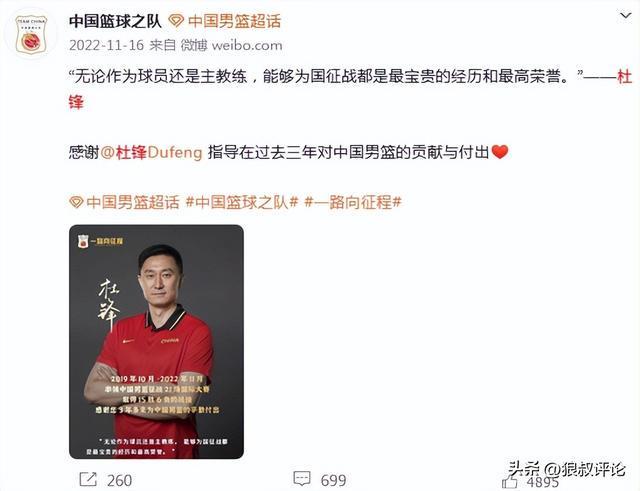This screenshot has height=491, width=640.
Task: Click the 2022-11-16 post timestamp
Action: [107, 45]
